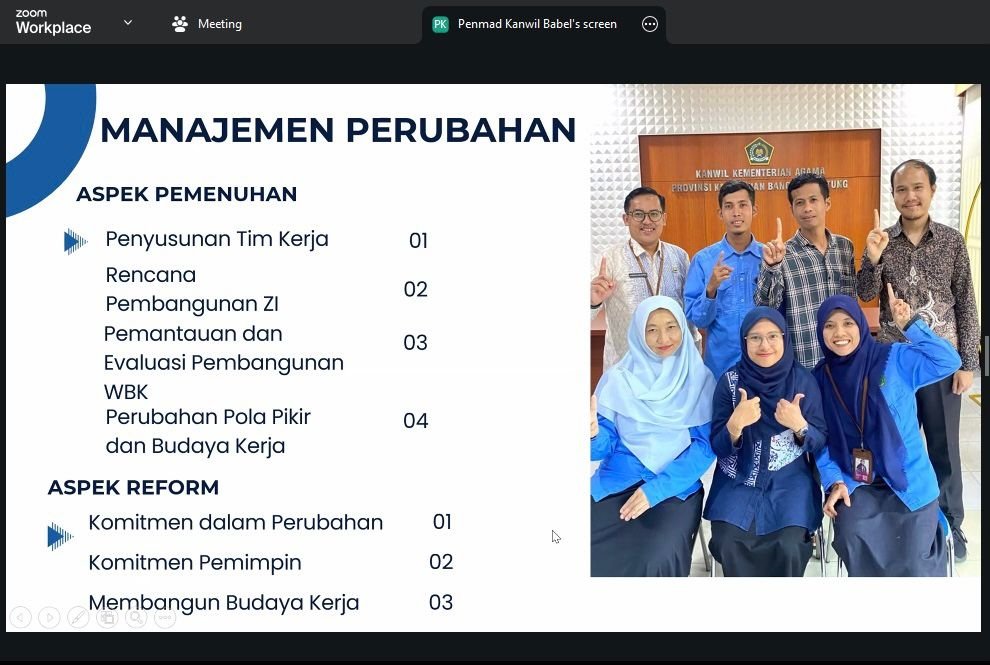Show all slides grid view icon
The height and width of the screenshot is (665, 990).
point(107,618)
